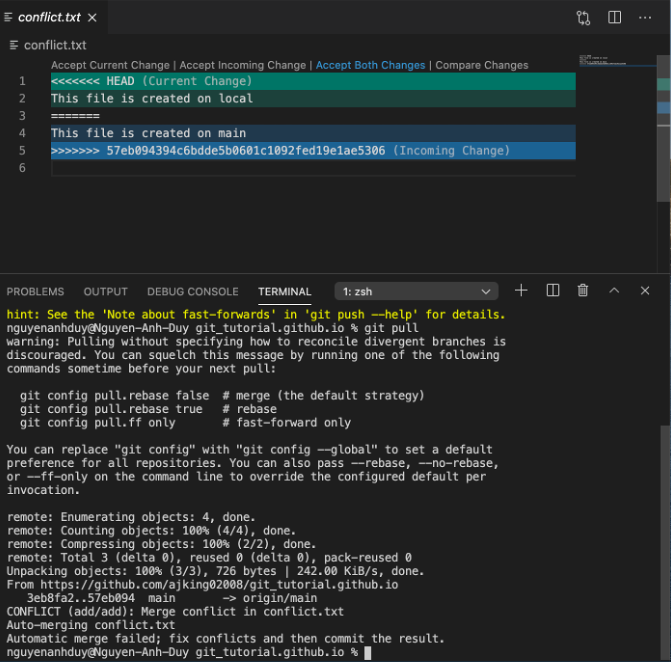Switch to the OUTPUT tab
This screenshot has height=662, width=672.
click(x=105, y=291)
